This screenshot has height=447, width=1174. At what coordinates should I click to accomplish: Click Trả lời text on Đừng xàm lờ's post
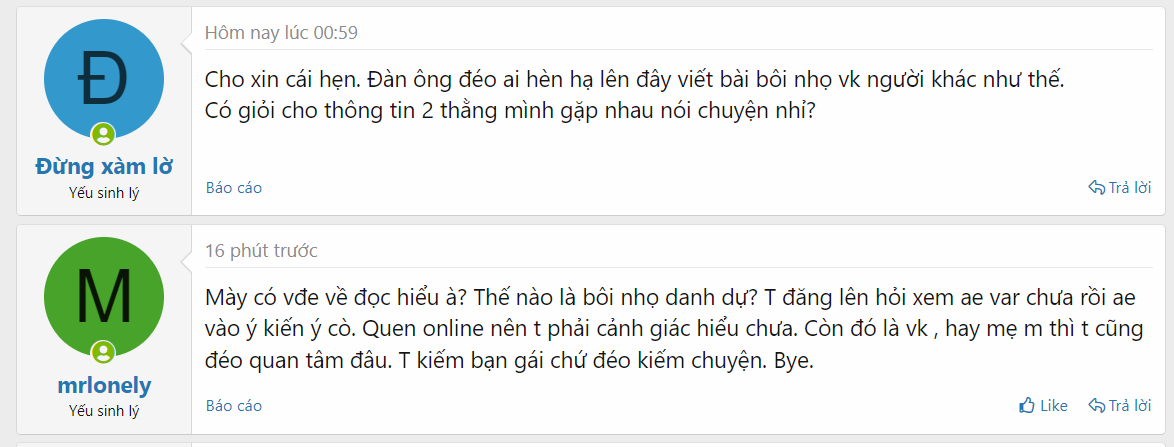click(x=1130, y=188)
